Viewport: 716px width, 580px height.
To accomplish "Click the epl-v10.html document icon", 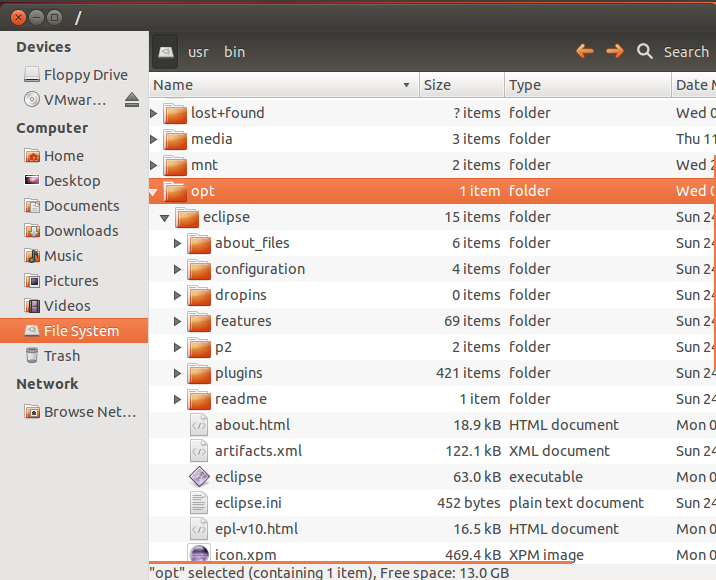I will click(x=199, y=529).
